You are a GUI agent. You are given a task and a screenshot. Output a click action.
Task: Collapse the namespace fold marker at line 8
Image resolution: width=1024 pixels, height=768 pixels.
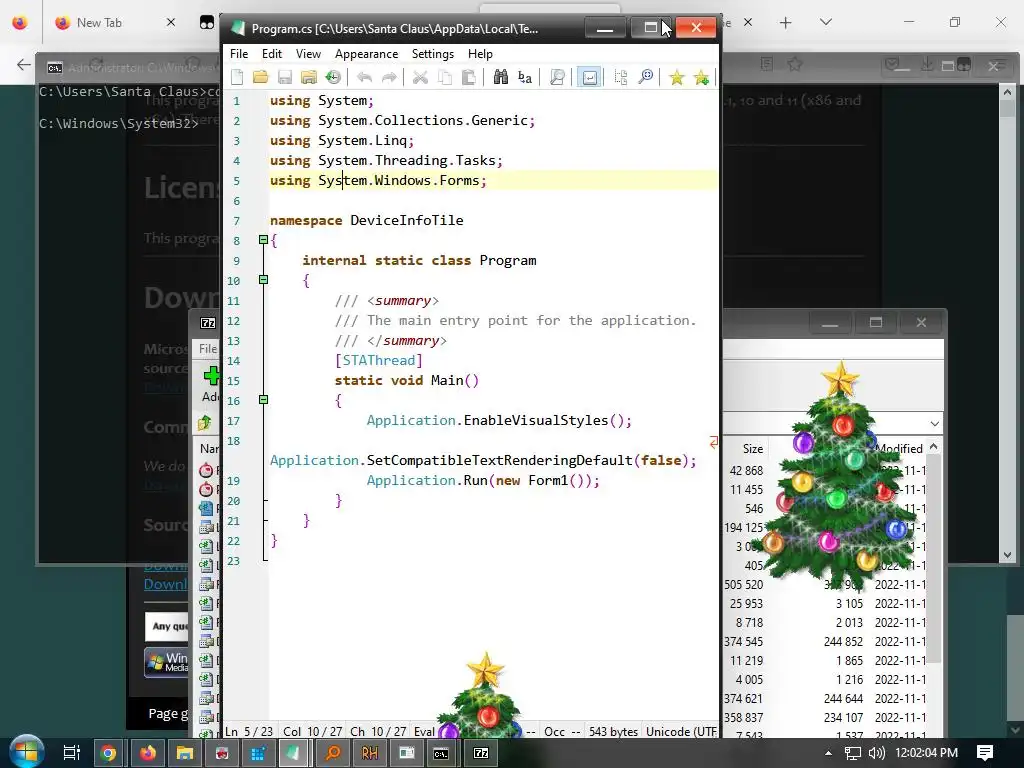coord(263,240)
